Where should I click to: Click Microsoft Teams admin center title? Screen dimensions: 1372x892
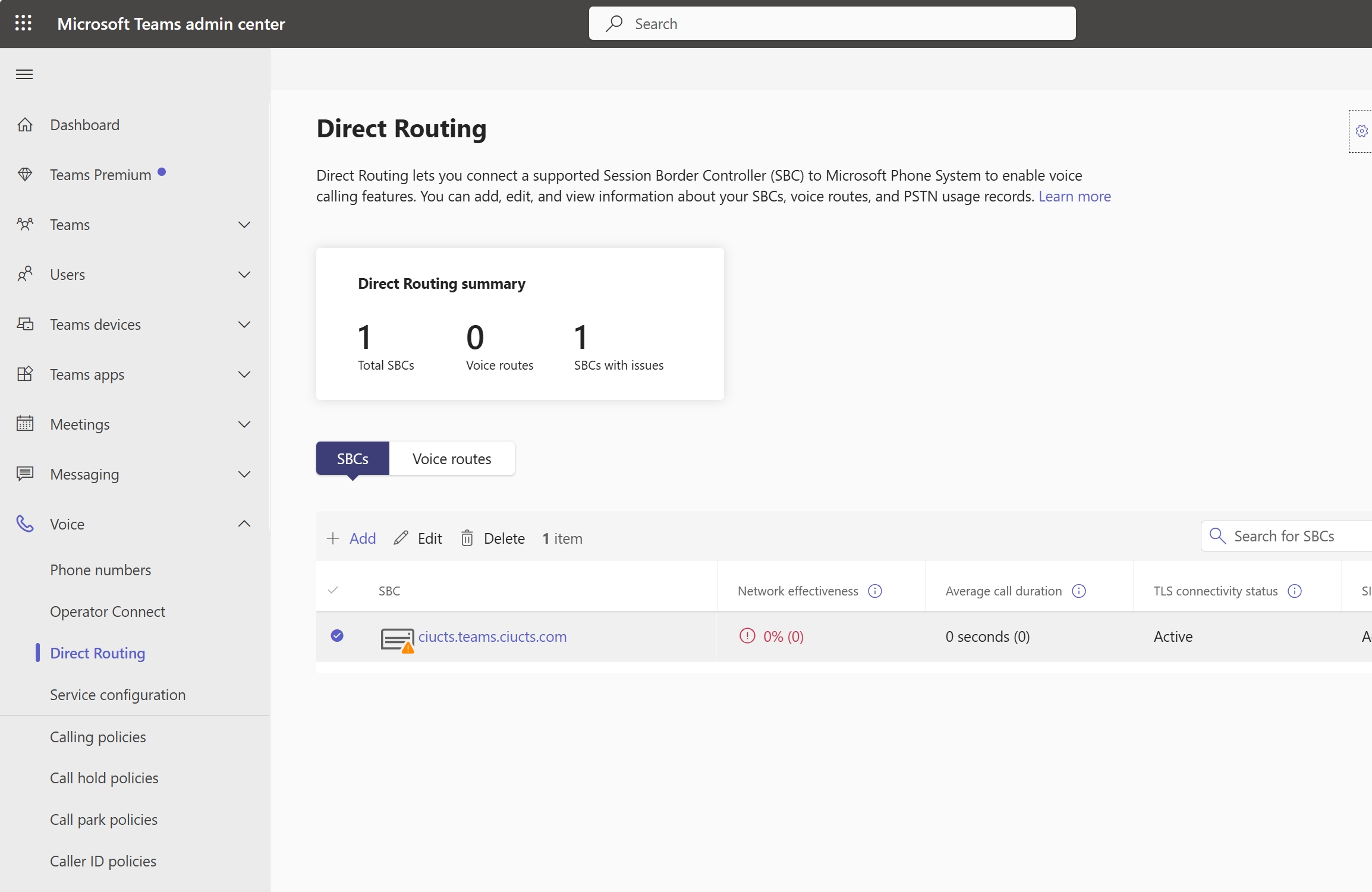[x=171, y=24]
